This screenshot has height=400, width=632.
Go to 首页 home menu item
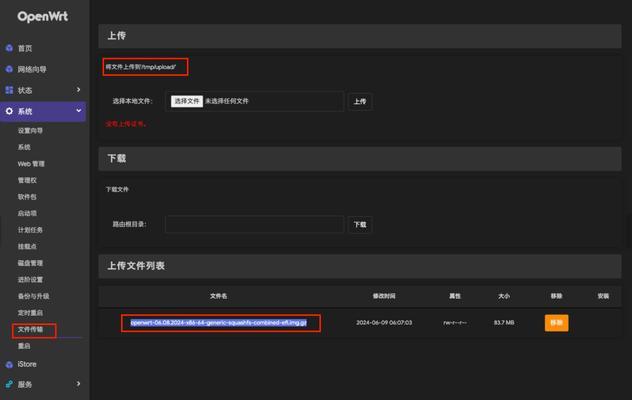pos(25,48)
